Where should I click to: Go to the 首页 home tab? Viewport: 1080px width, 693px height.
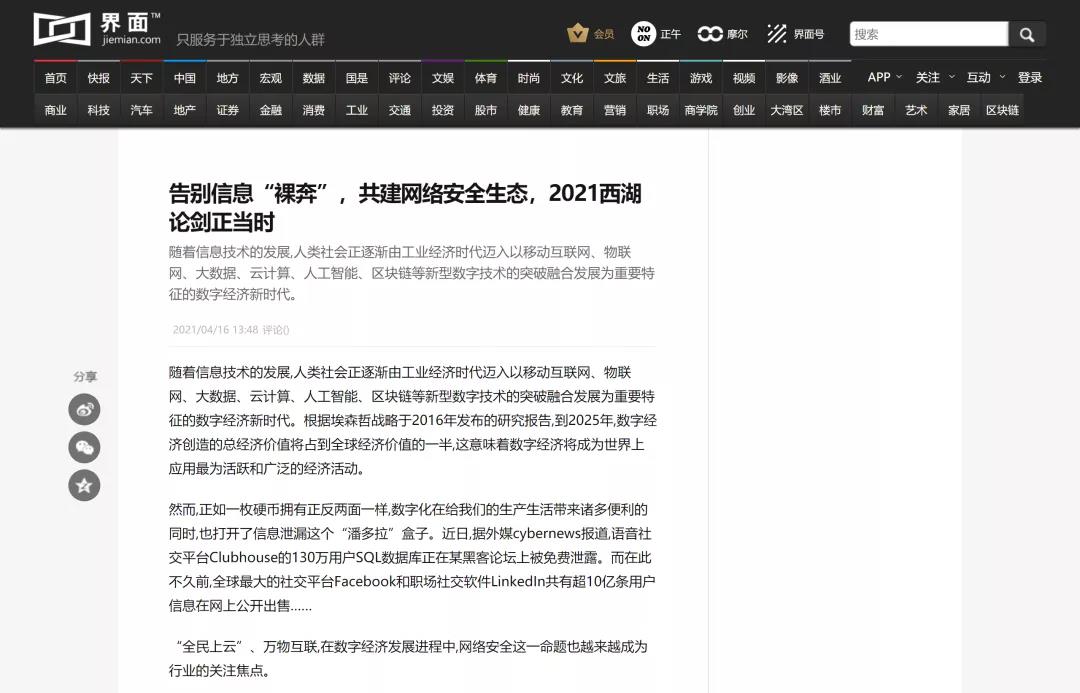[x=56, y=78]
